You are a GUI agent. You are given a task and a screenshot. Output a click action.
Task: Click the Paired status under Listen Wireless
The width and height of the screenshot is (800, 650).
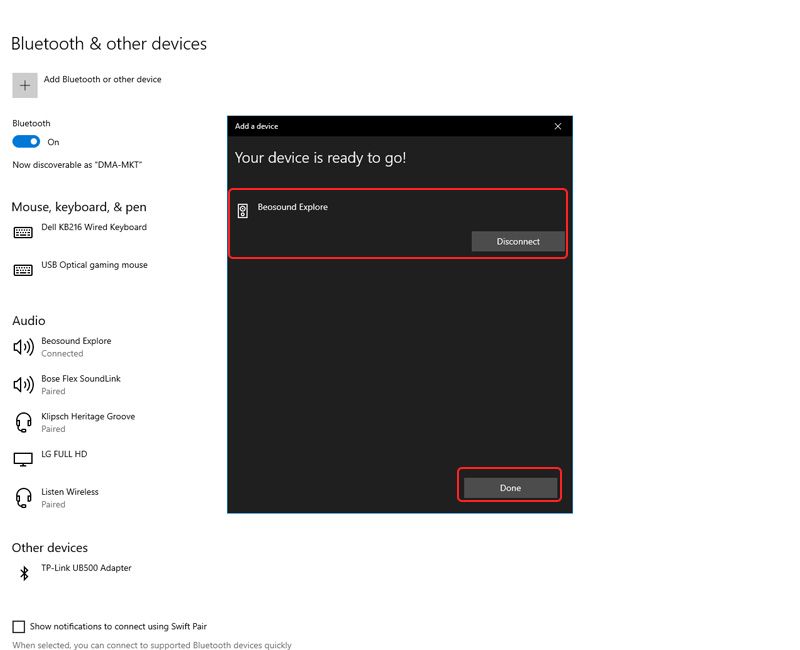53,505
